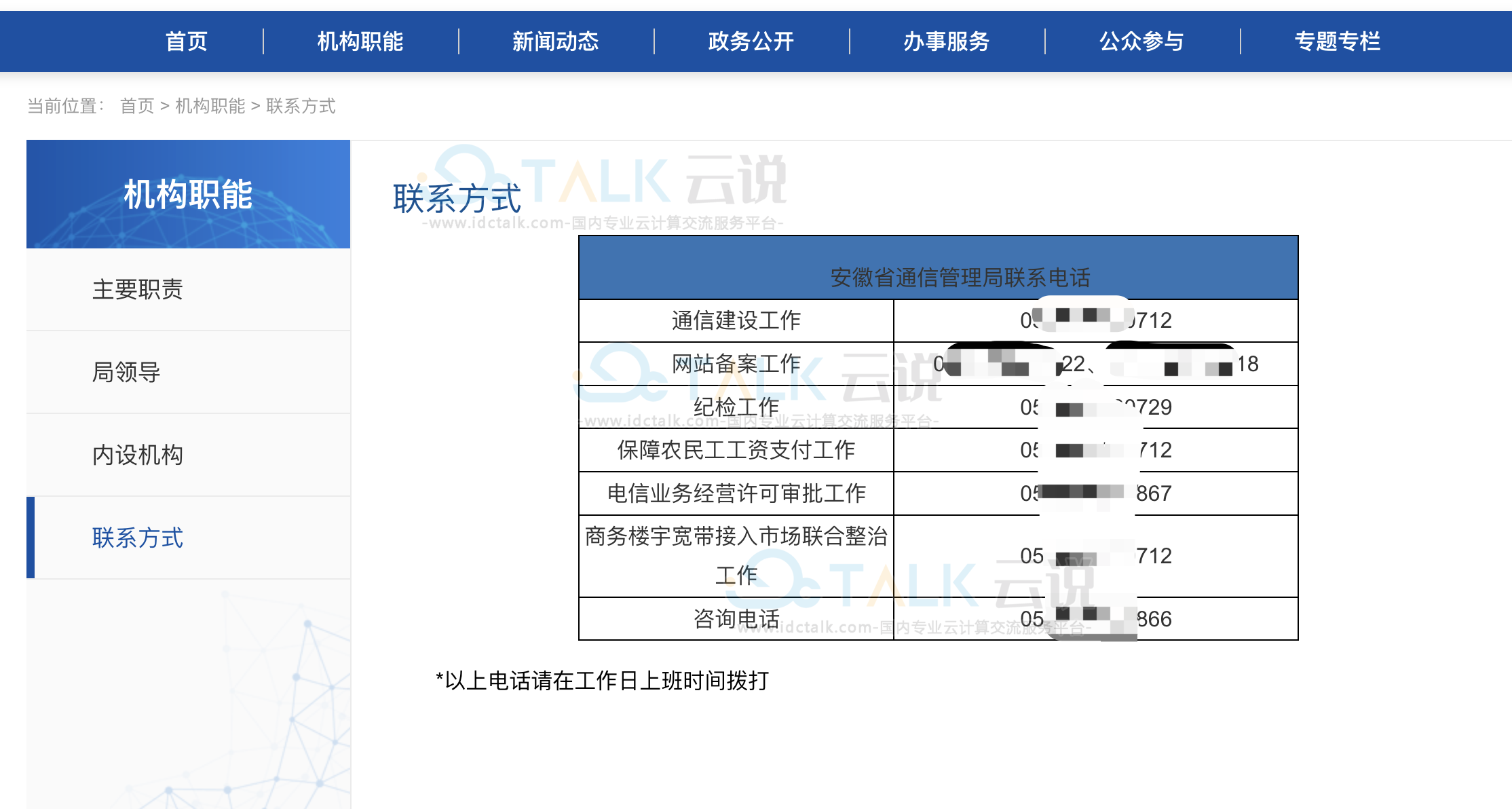Image resolution: width=1512 pixels, height=809 pixels.
Task: Click the phone number in 电信业务经营许可审批工作 row
Action: click(x=1096, y=493)
